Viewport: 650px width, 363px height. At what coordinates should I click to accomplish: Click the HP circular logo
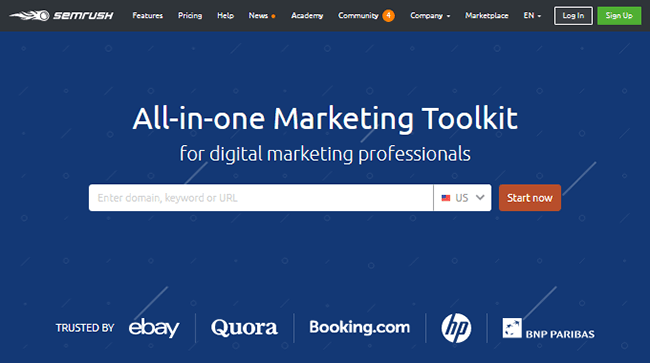point(456,328)
